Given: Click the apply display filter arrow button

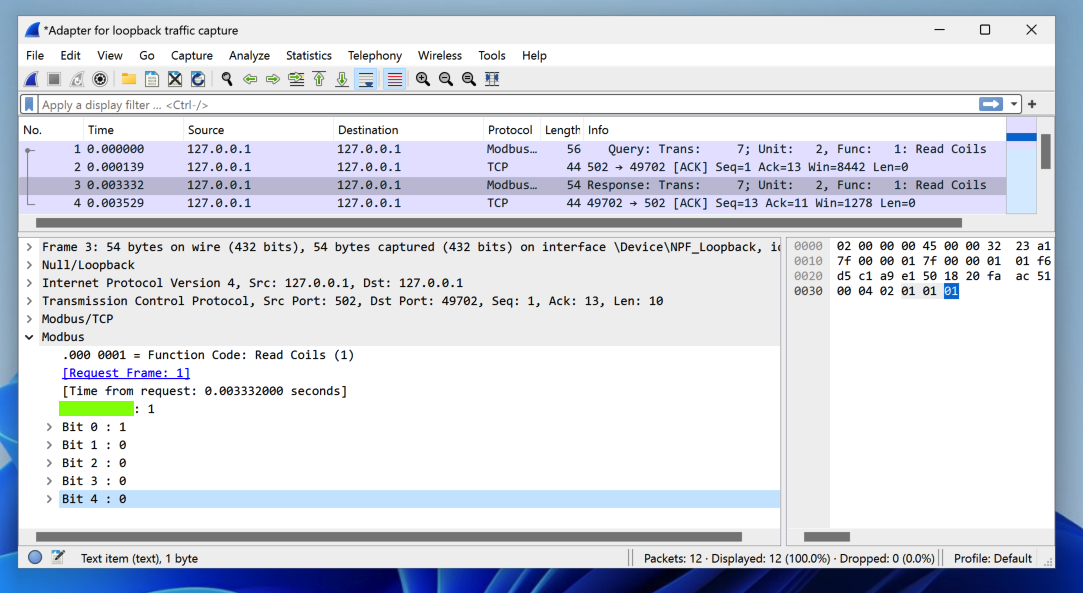Looking at the screenshot, I should pyautogui.click(x=990, y=105).
